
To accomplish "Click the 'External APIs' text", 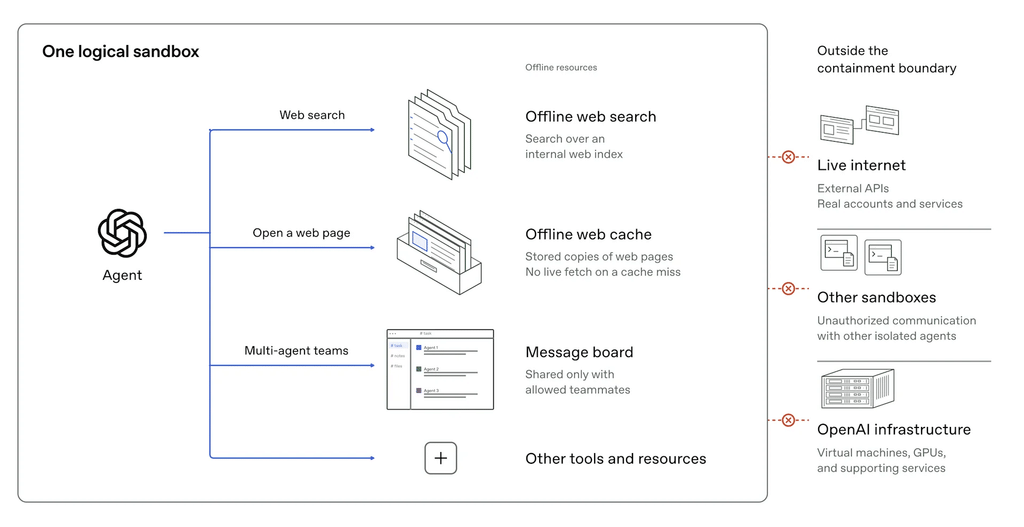I will click(x=853, y=188).
